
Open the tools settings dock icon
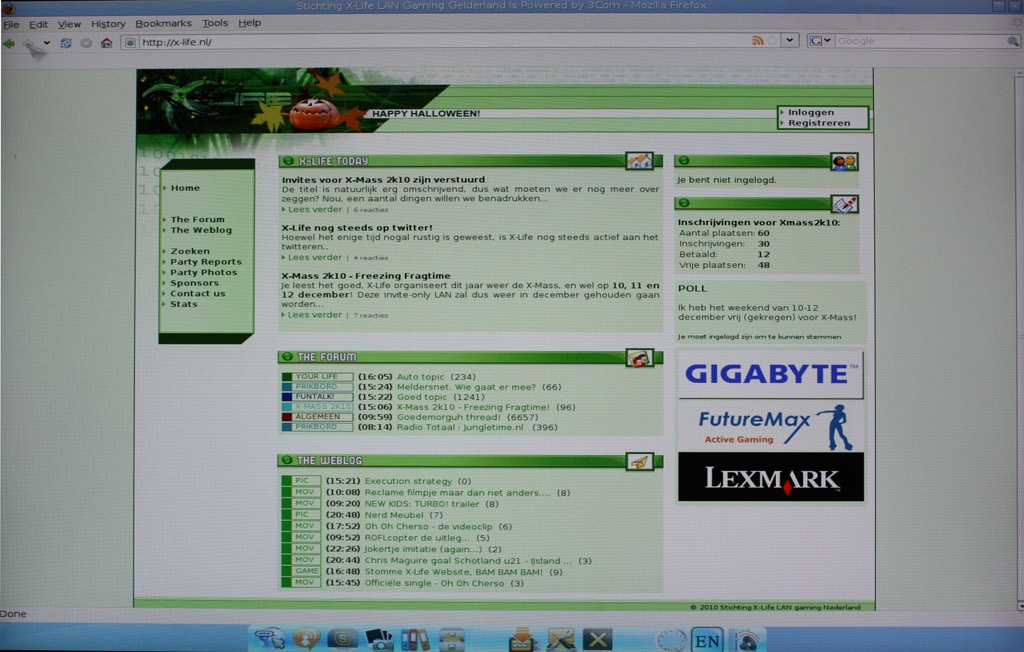[560, 639]
